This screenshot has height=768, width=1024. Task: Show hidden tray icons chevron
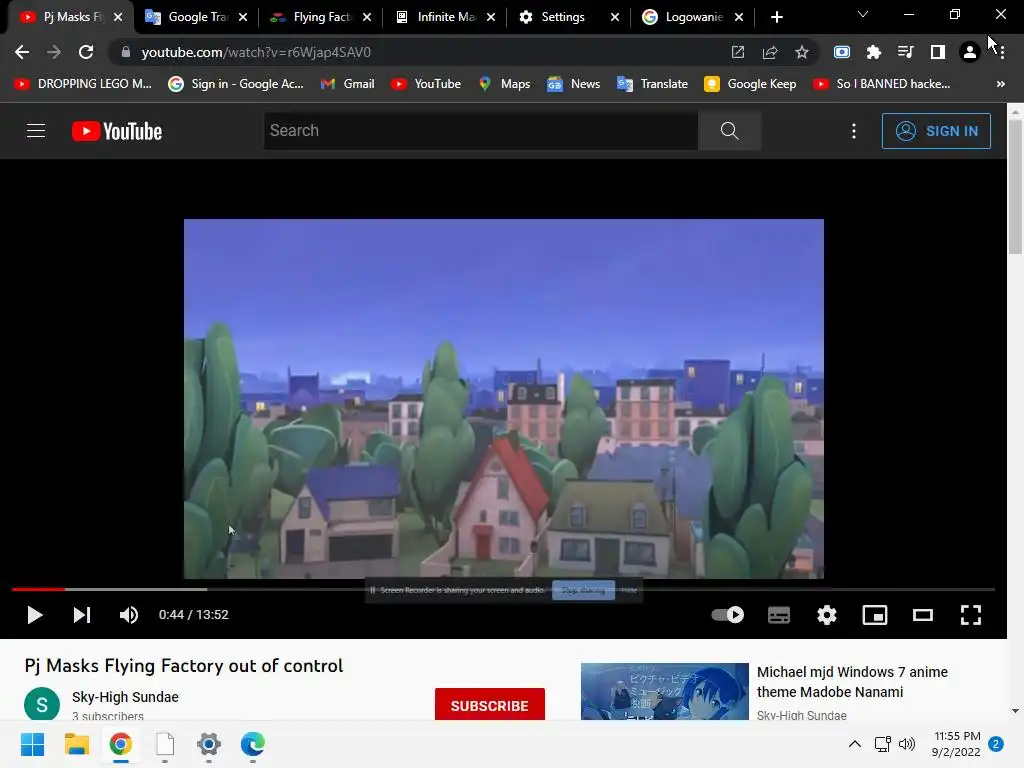point(854,744)
